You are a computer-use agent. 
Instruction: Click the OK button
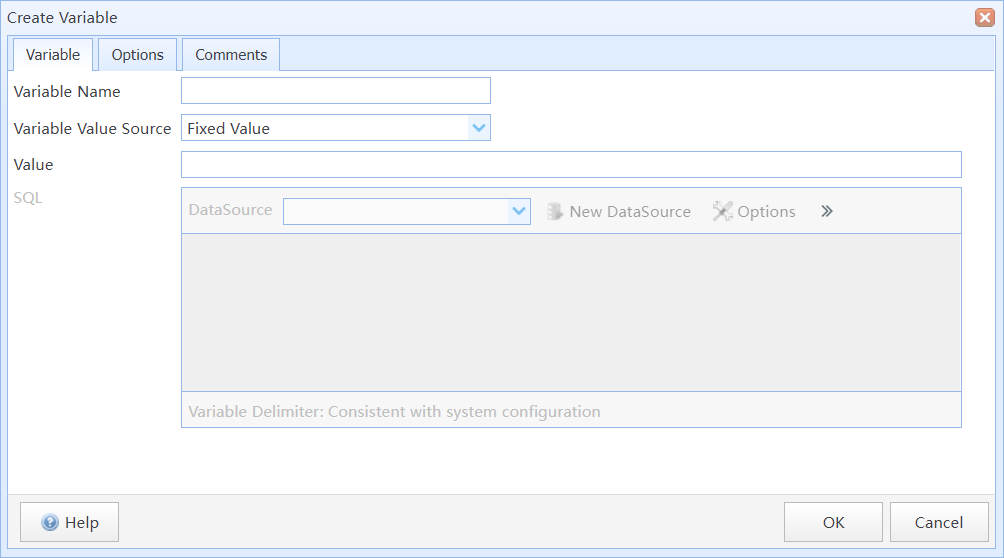833,522
